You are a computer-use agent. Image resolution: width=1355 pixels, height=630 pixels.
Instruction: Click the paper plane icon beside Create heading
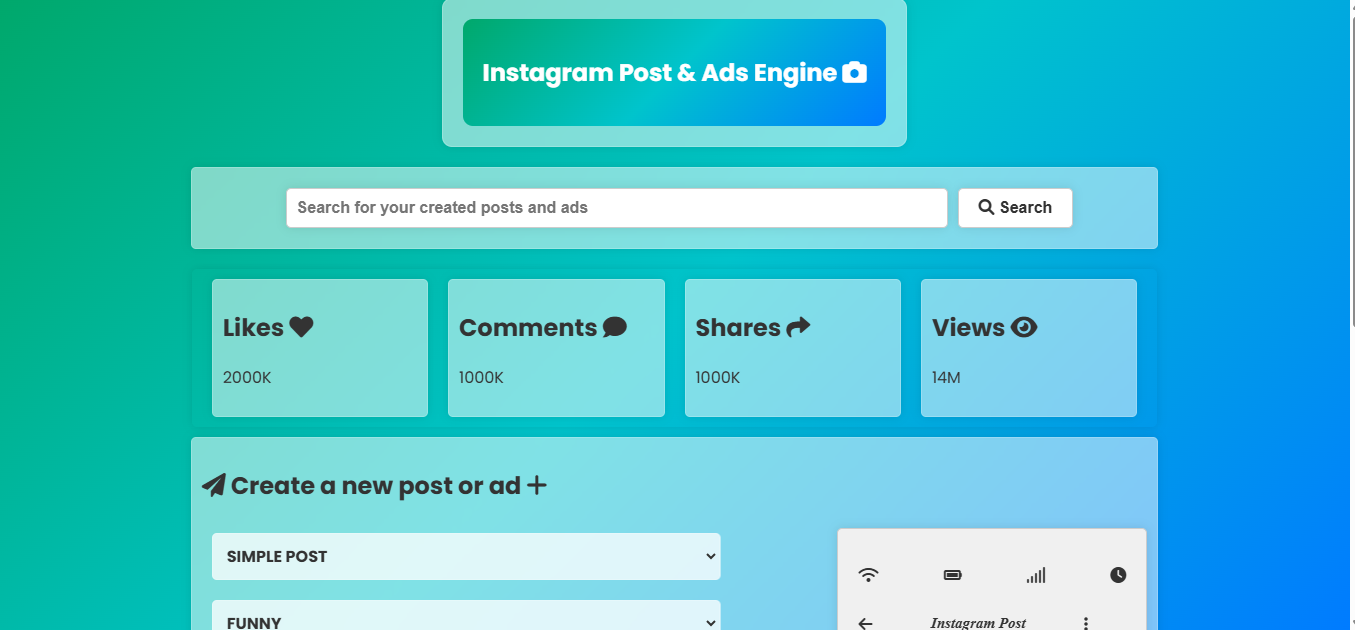click(213, 484)
